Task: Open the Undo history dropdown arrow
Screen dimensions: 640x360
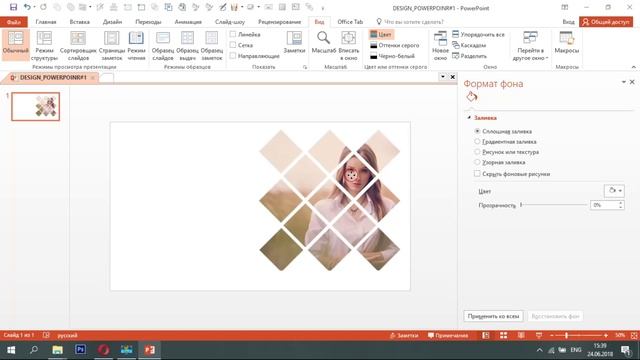Action: coord(35,7)
